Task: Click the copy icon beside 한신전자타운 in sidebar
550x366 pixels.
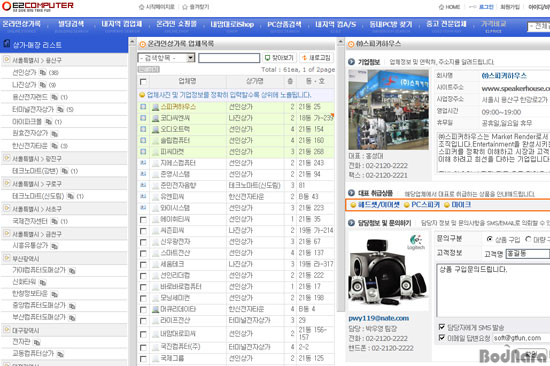Action: (x=54, y=146)
